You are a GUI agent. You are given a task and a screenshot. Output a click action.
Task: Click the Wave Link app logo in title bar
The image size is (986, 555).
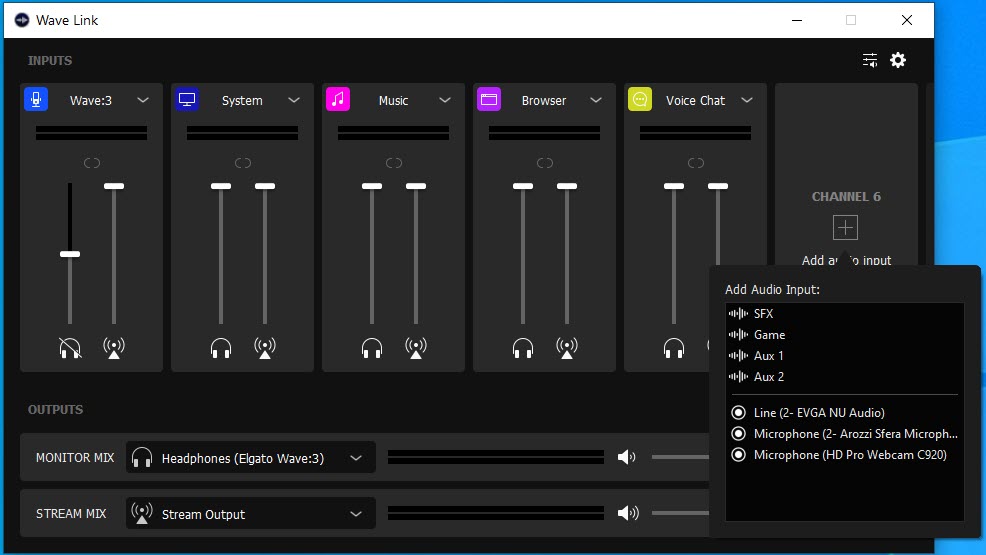(21, 20)
